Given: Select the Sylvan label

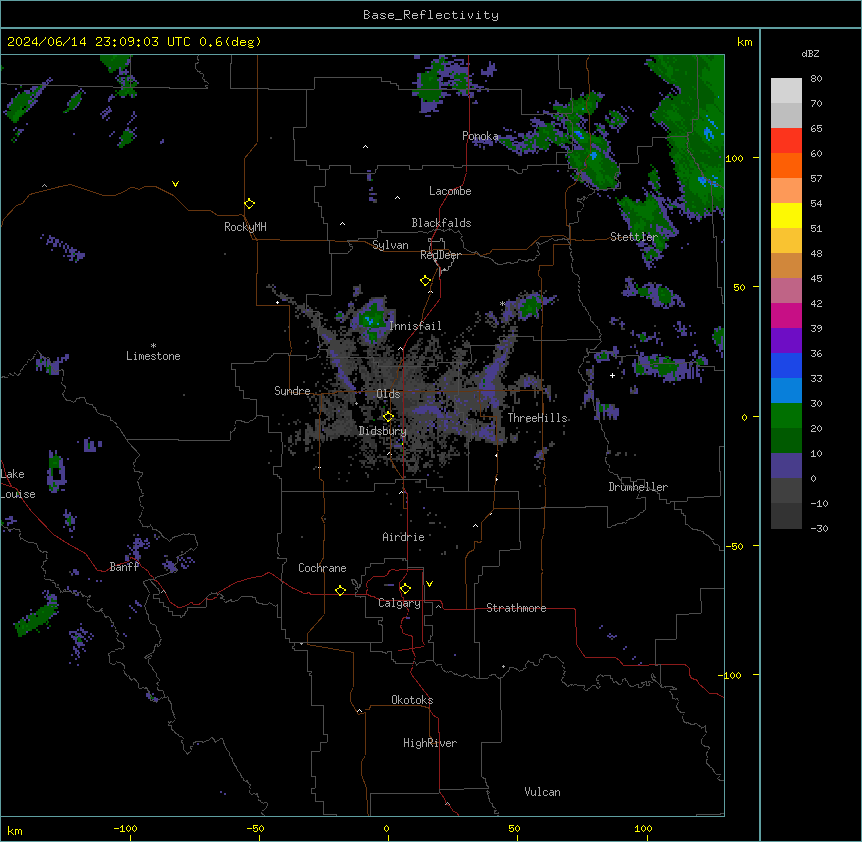Looking at the screenshot, I should tap(390, 245).
